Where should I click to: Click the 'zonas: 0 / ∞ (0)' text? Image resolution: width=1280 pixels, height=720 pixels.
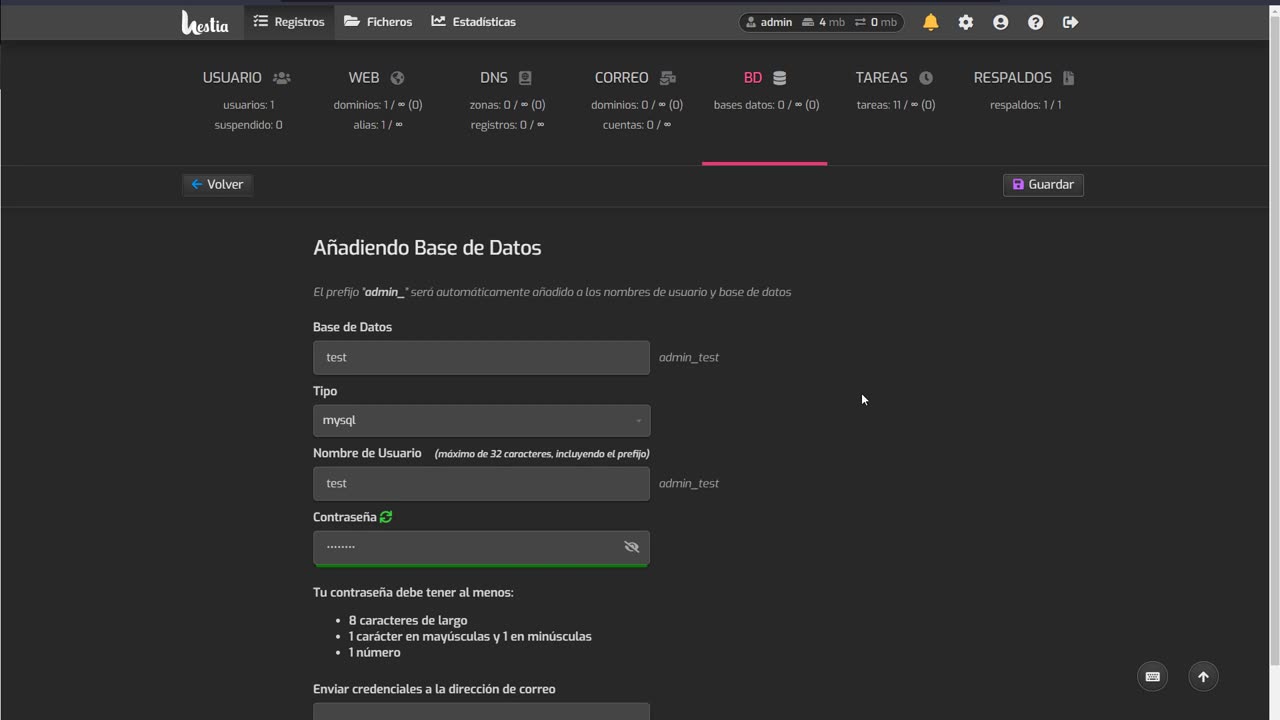point(507,105)
